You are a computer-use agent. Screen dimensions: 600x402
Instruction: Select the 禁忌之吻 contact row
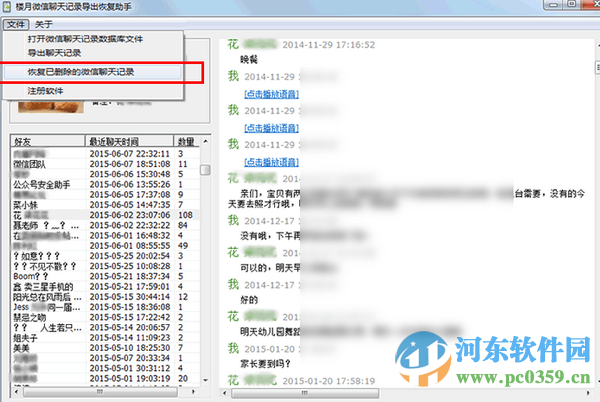105,317
